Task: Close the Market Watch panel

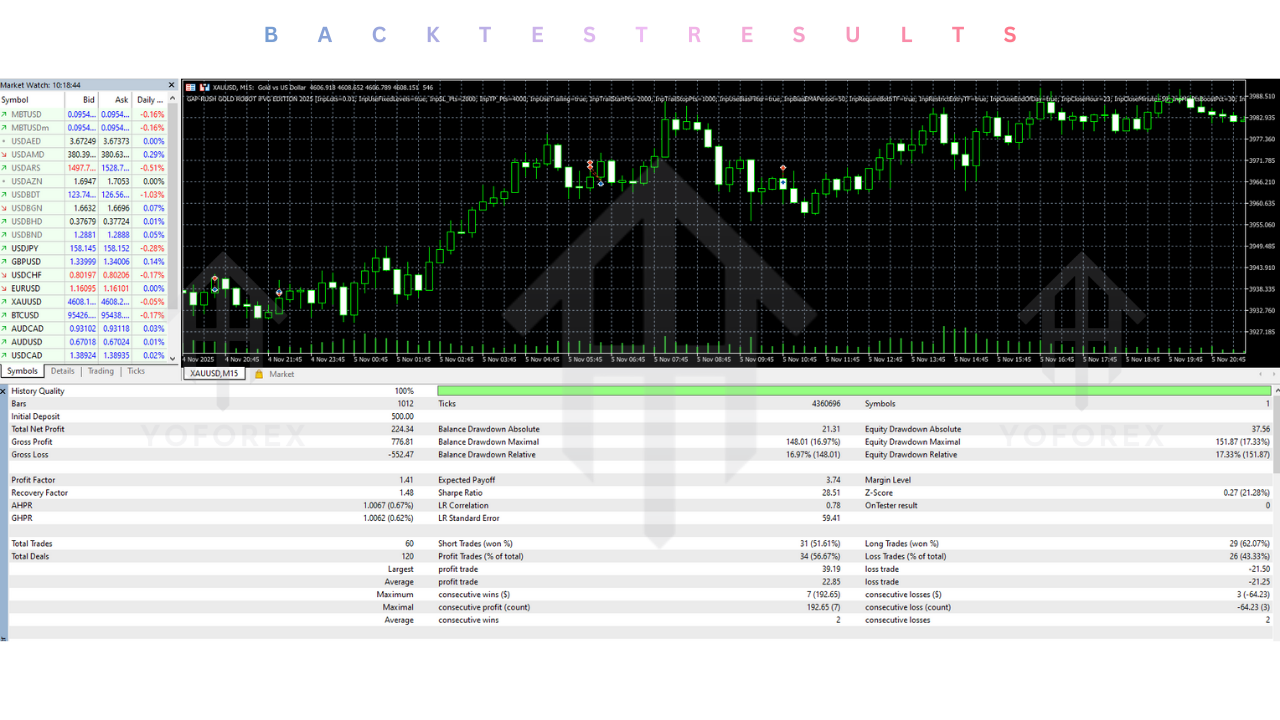Action: (172, 84)
